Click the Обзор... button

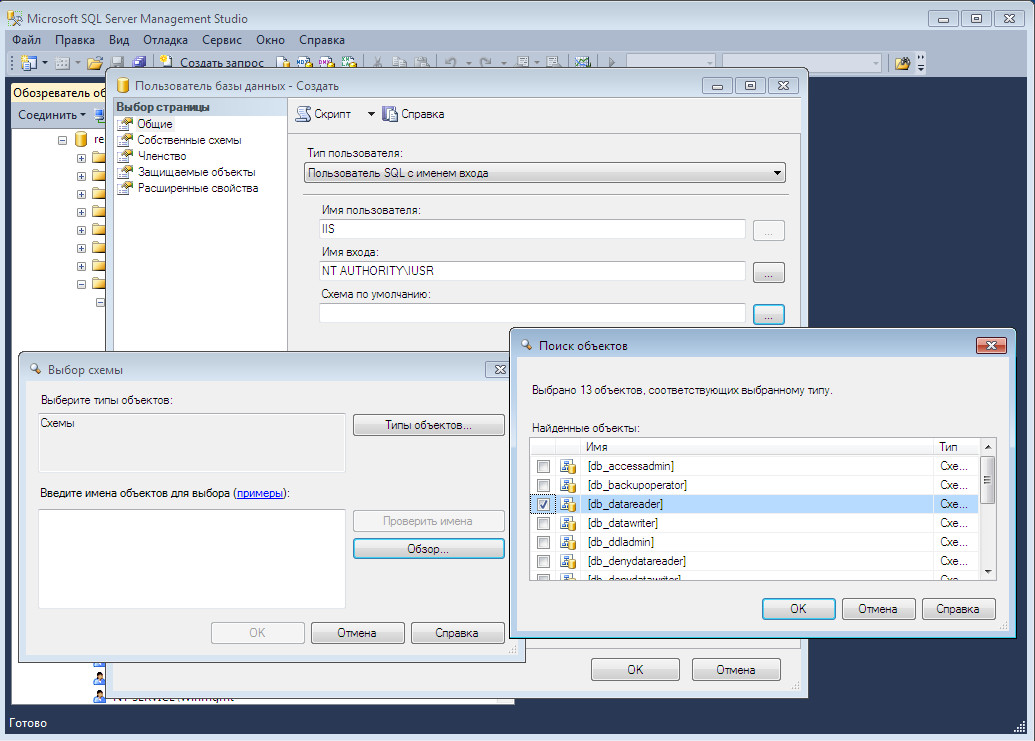coord(428,549)
